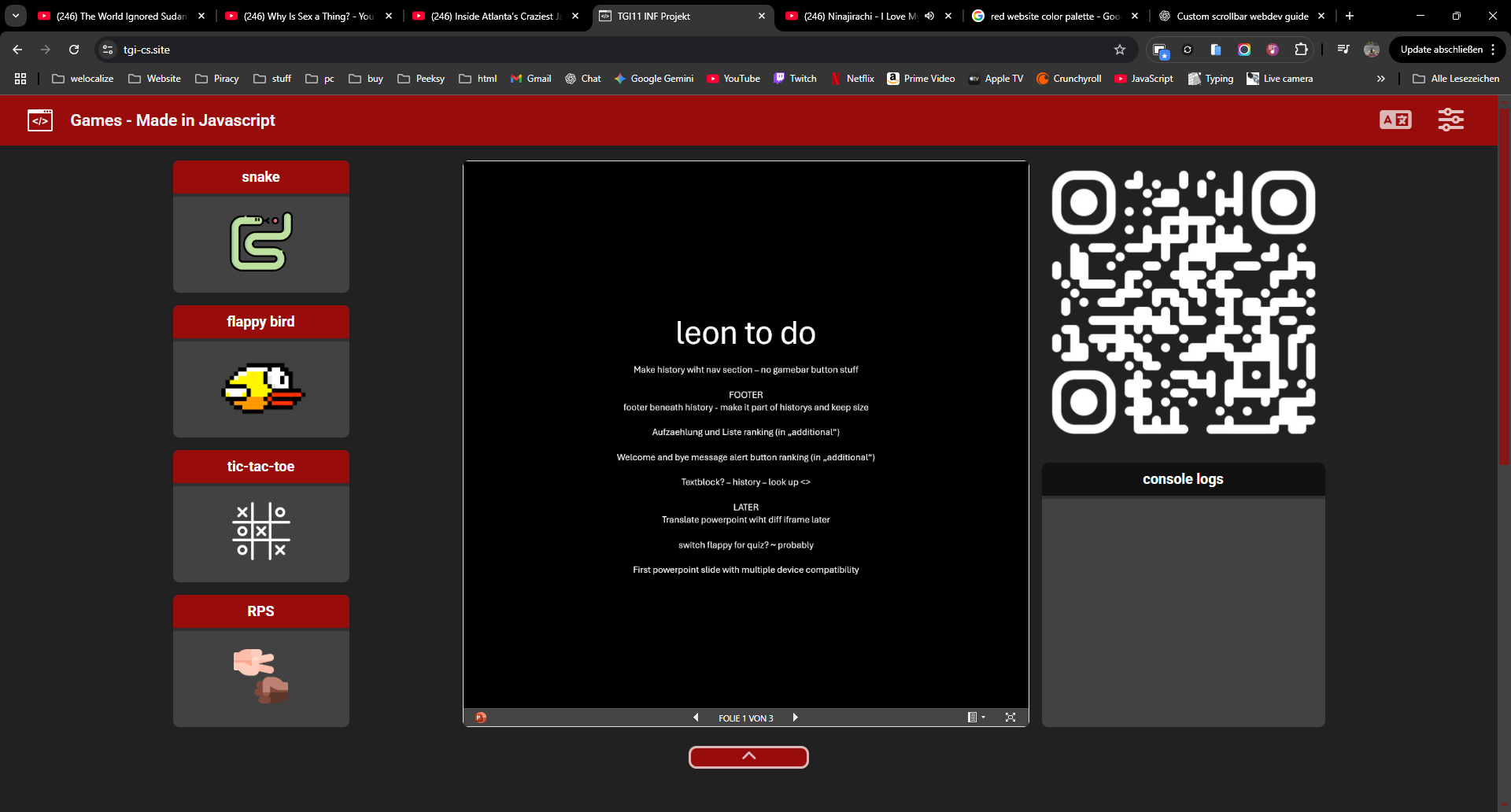Screen dimensions: 1511x812
Task: Go to next slide in presentation
Action: (795, 718)
